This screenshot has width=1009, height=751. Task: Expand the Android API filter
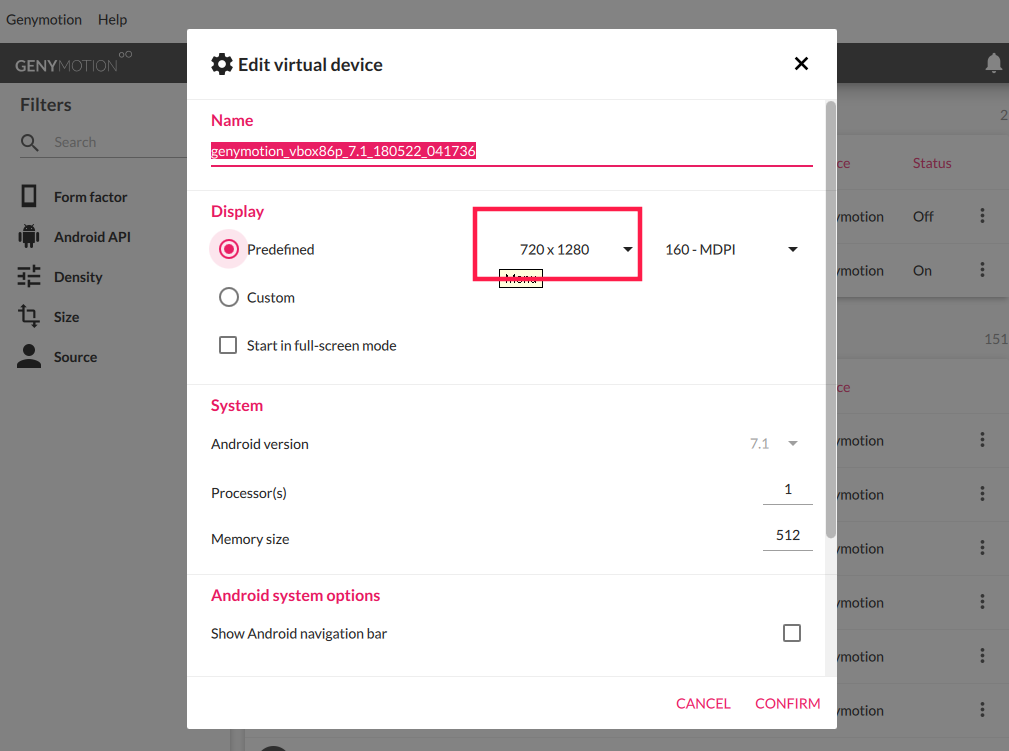coord(92,237)
